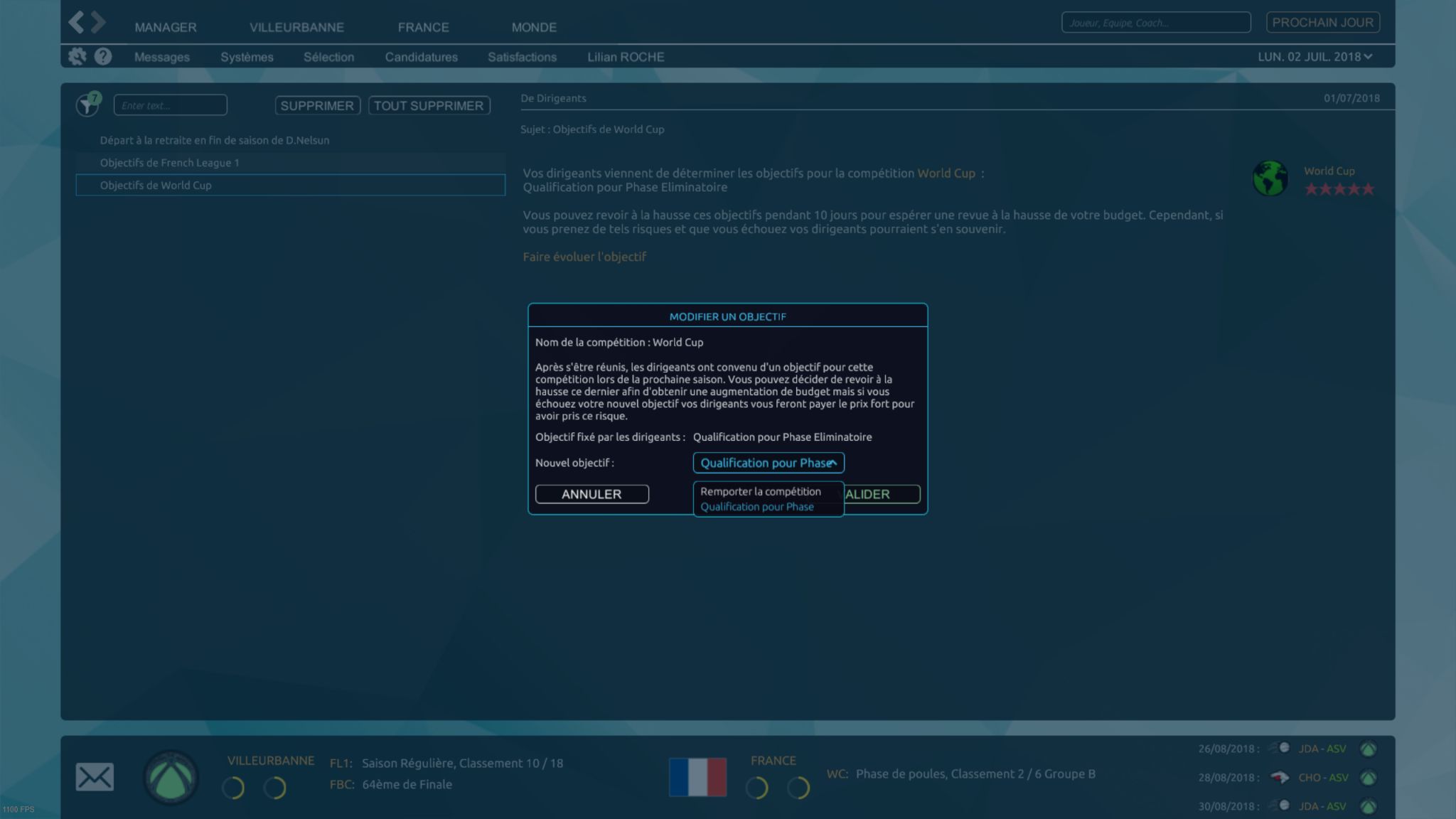Choose Remporter la compétition option
Viewport: 1456px width, 819px height.
(761, 491)
